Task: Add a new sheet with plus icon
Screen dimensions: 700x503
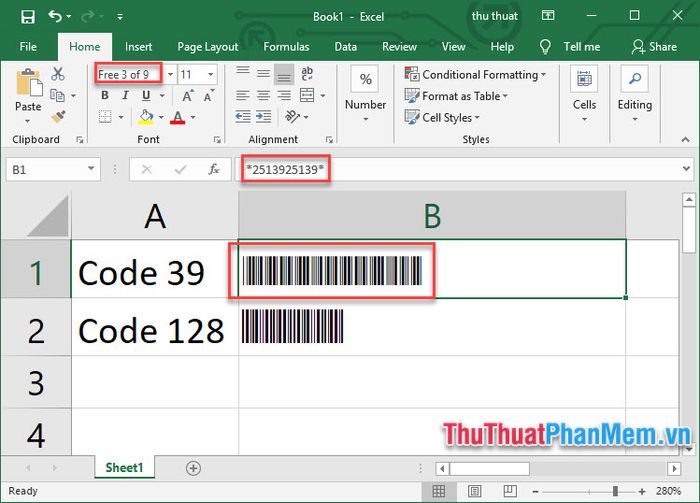Action: (194, 468)
